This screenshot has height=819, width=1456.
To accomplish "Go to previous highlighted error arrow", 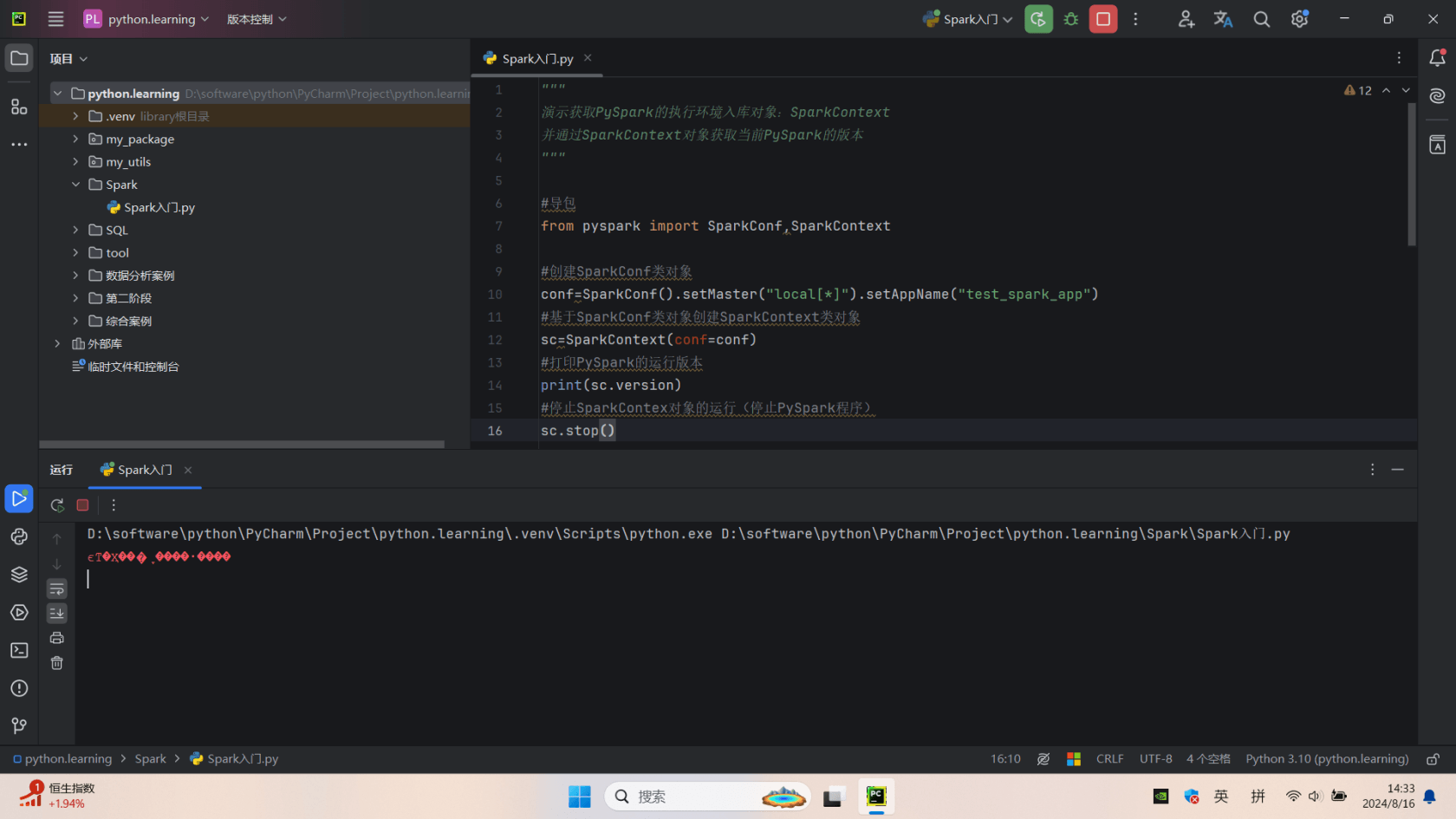I will pos(1386,90).
